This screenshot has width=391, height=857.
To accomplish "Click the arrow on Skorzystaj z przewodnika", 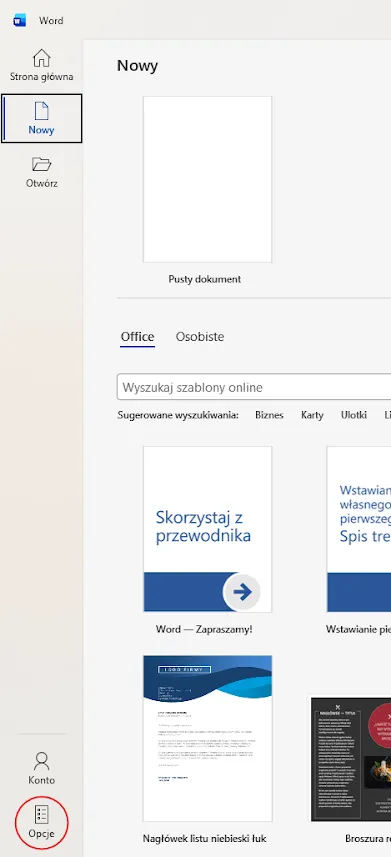I will coord(242,591).
